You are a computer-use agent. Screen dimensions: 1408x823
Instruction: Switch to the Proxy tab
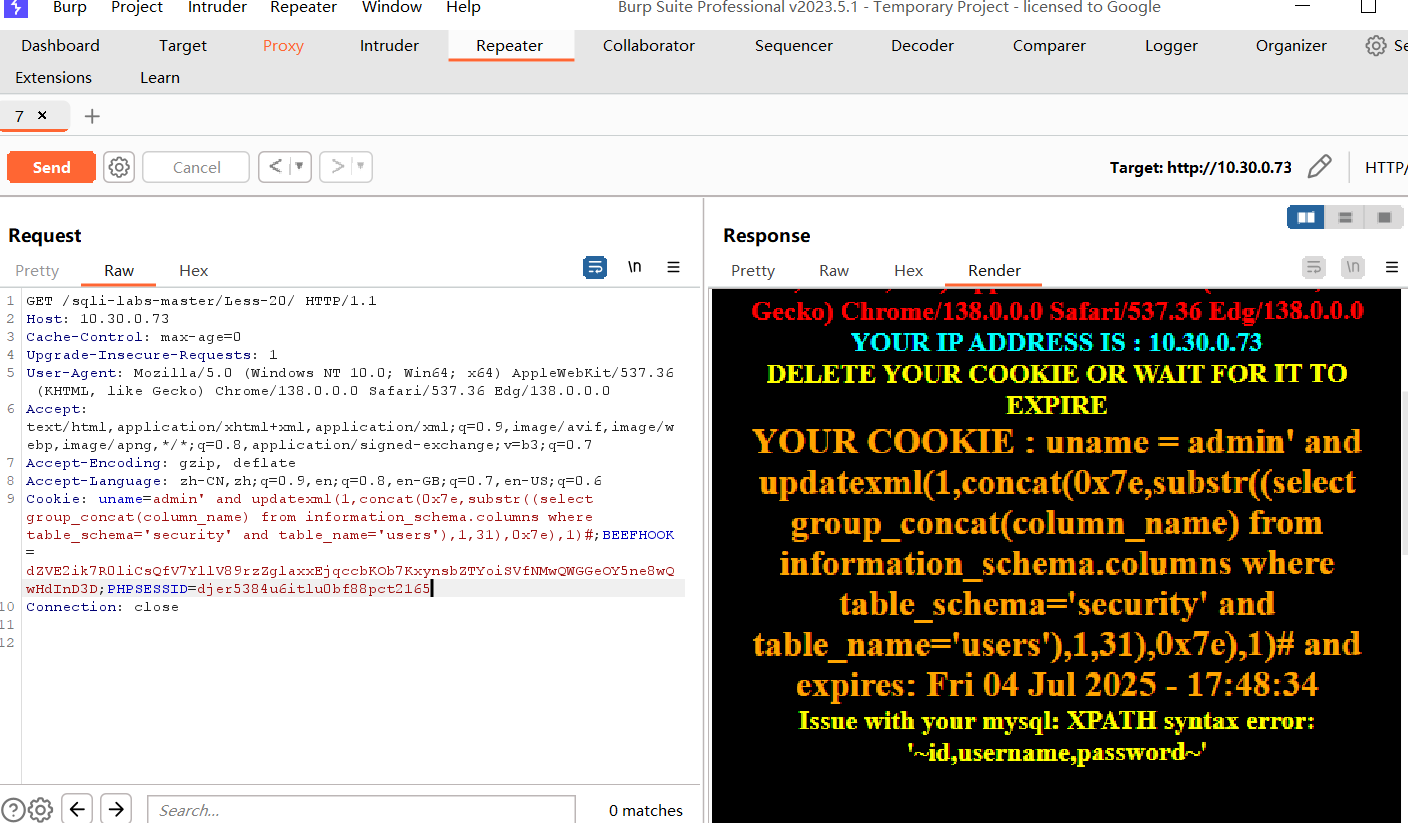(283, 46)
